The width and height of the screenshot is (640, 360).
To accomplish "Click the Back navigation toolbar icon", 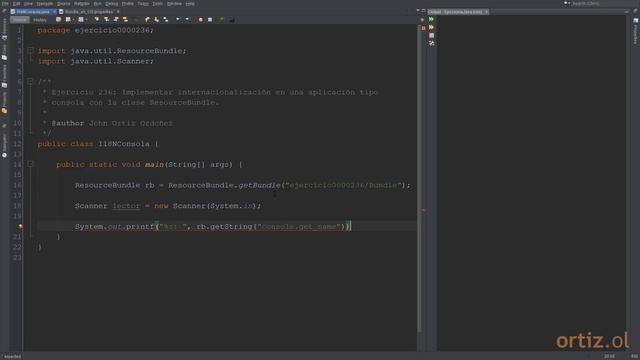I will click(68, 20).
